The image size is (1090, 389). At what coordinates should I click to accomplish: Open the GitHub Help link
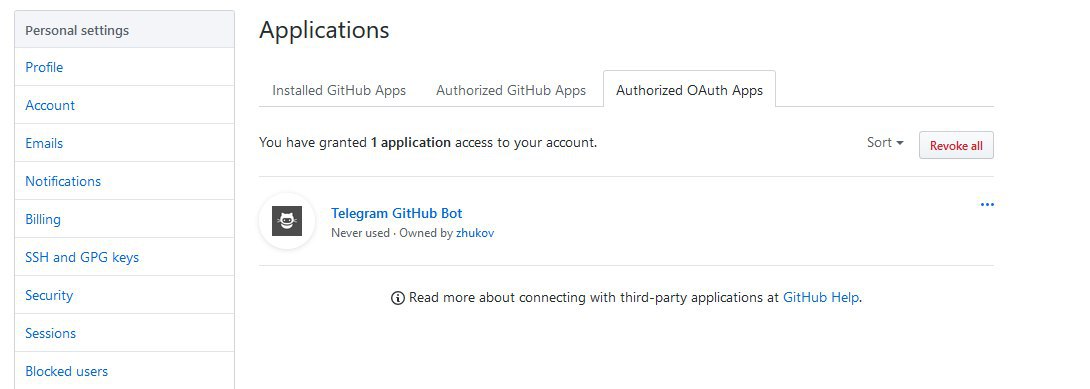[x=821, y=297]
